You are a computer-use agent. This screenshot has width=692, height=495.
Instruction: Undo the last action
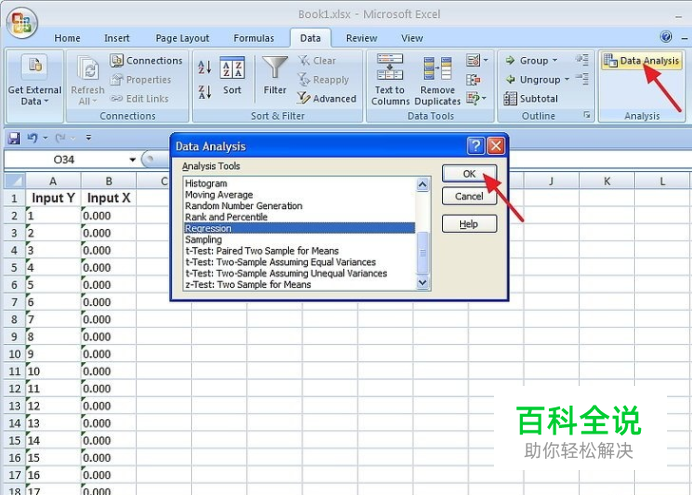click(x=32, y=138)
